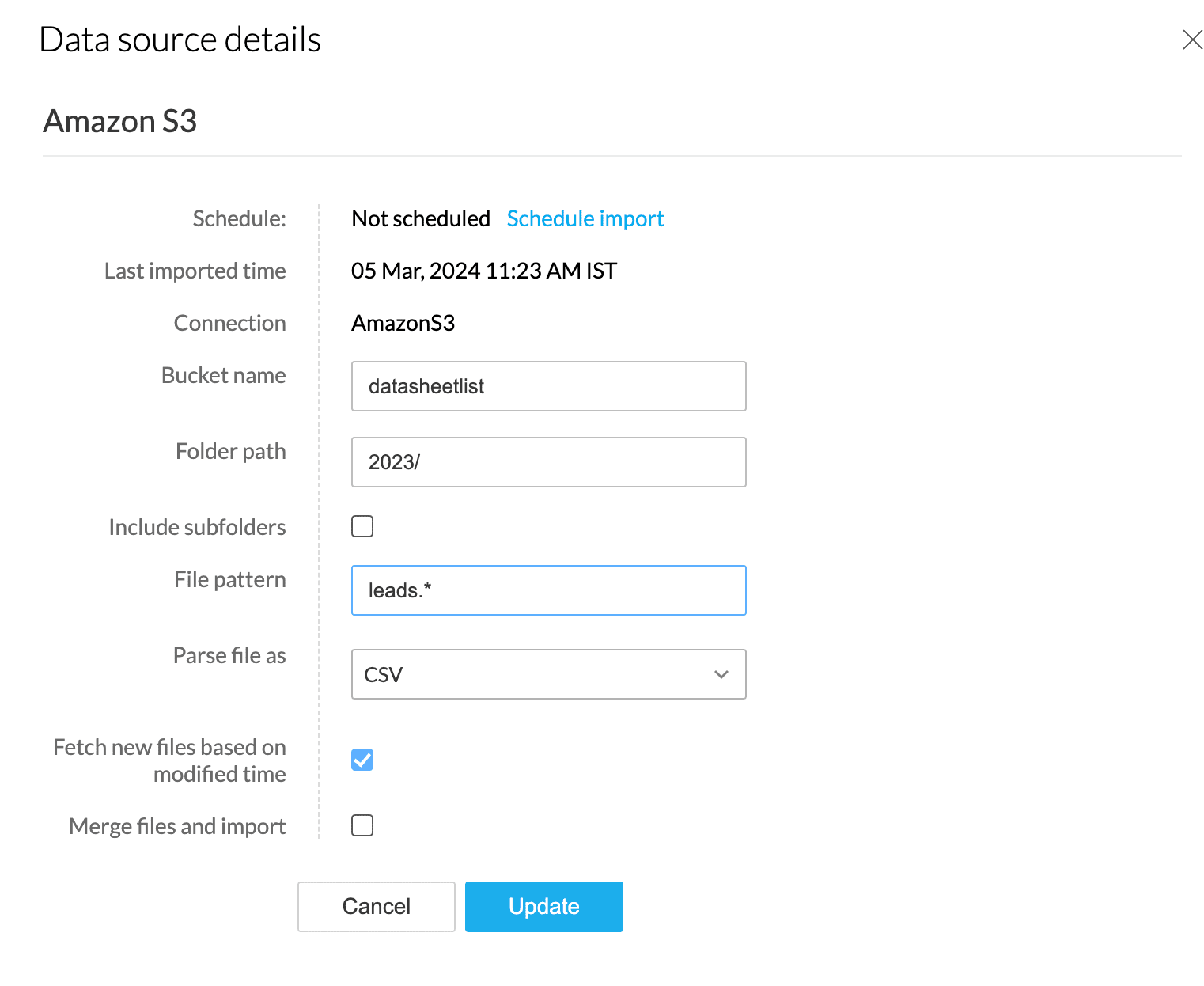Click the Not scheduled status text
Screen dimensions: 1204x986
click(x=421, y=218)
